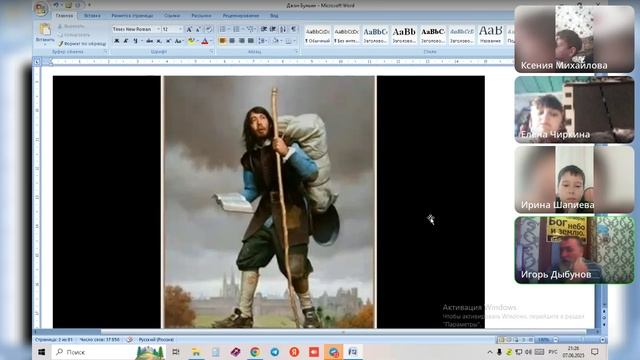Adjust the zoom slider in status bar
640x360 pixels.
pyautogui.click(x=580, y=340)
